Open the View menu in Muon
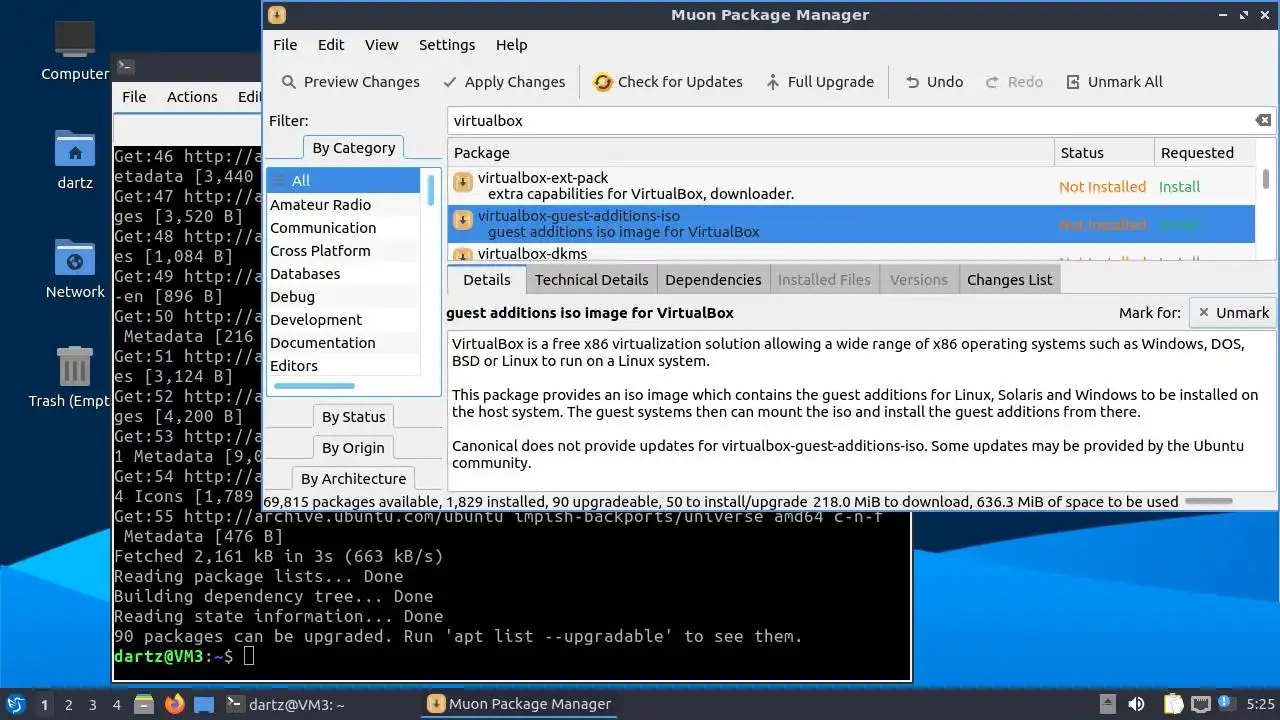This screenshot has width=1280, height=720. tap(381, 45)
